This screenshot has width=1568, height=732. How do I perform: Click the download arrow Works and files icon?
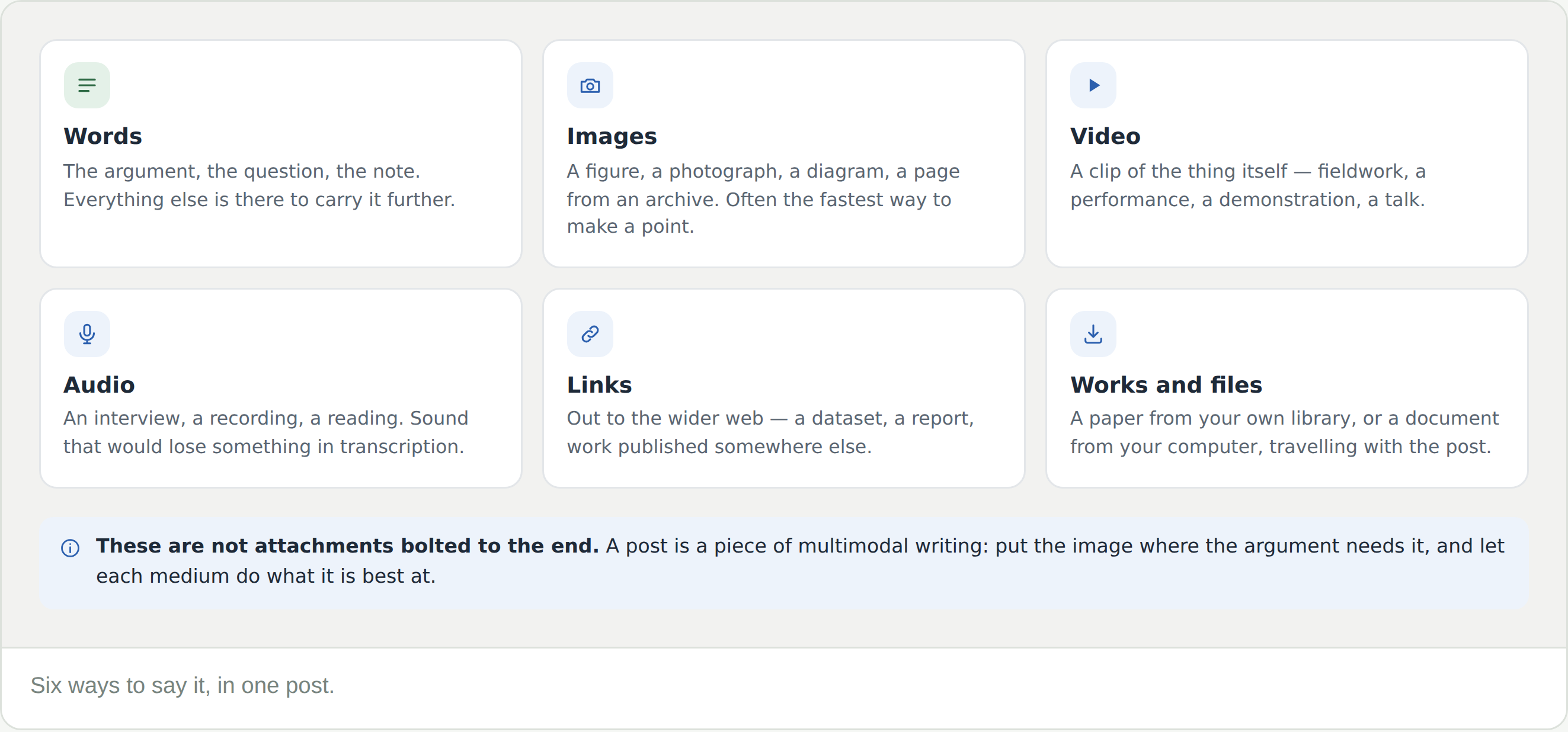(1093, 334)
